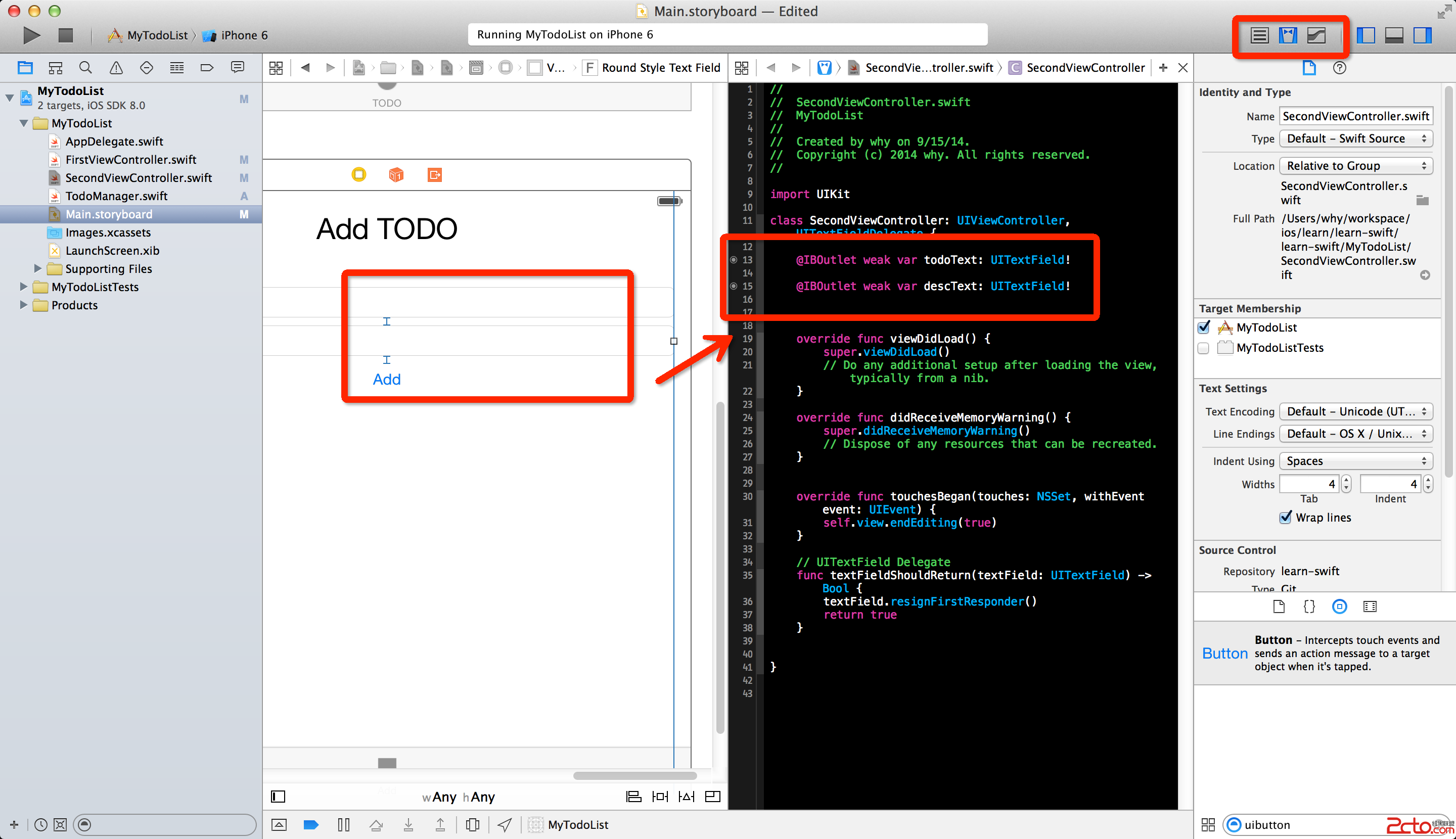
Task: Open the Indent Using Spaces dropdown
Action: [1356, 460]
